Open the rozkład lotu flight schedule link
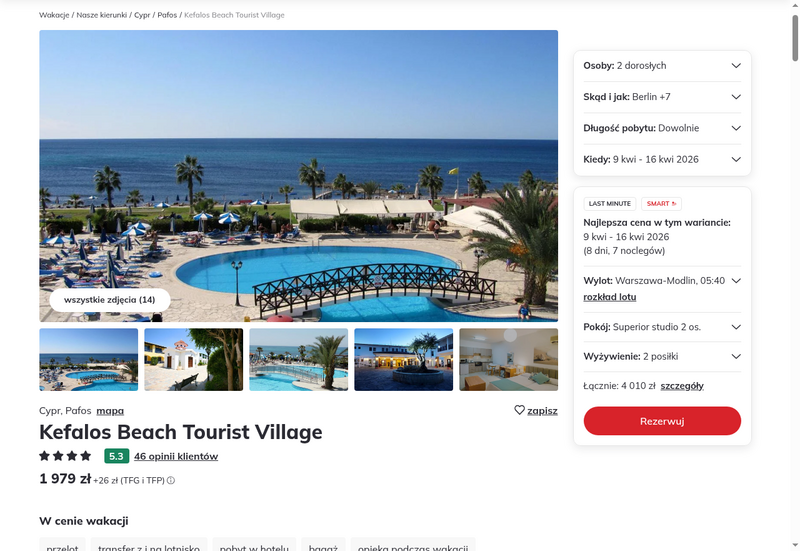The height and width of the screenshot is (551, 800). pos(610,297)
